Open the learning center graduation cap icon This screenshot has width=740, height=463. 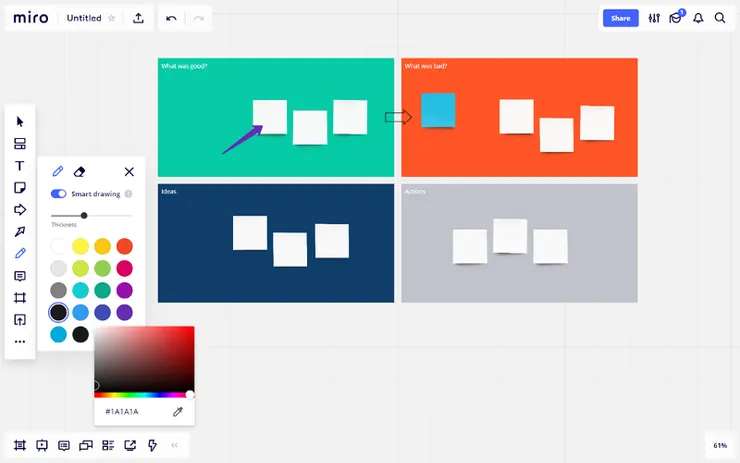click(x=675, y=18)
